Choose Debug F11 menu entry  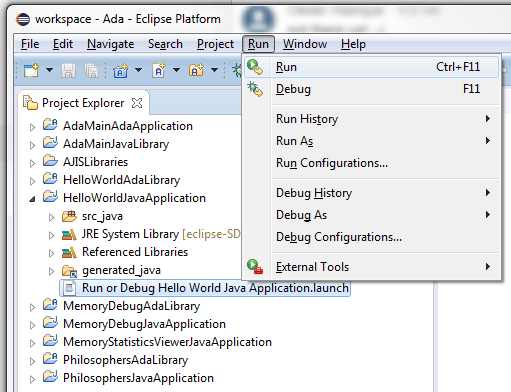point(371,89)
